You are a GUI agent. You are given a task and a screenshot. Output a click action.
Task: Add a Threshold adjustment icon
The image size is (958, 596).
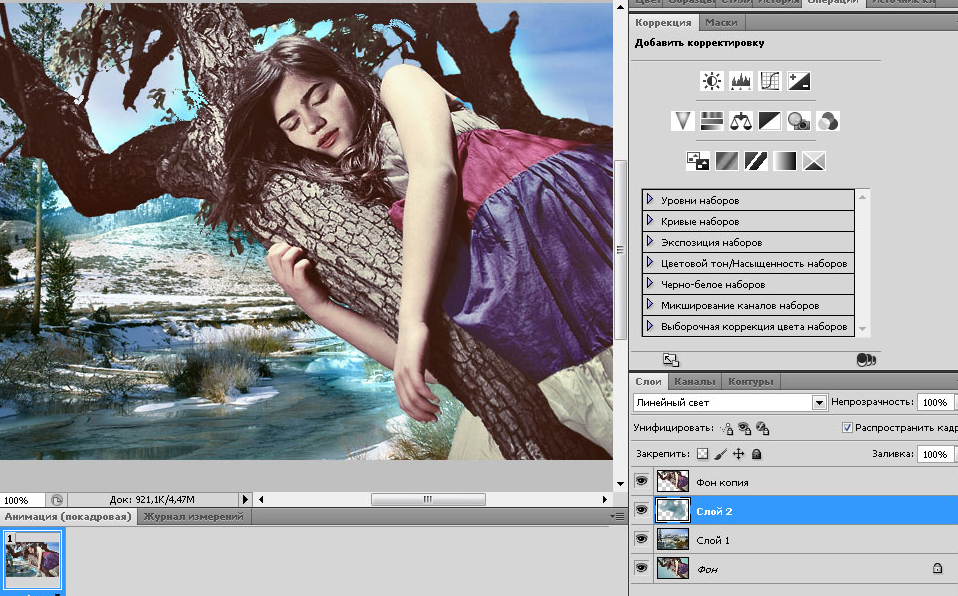756,161
